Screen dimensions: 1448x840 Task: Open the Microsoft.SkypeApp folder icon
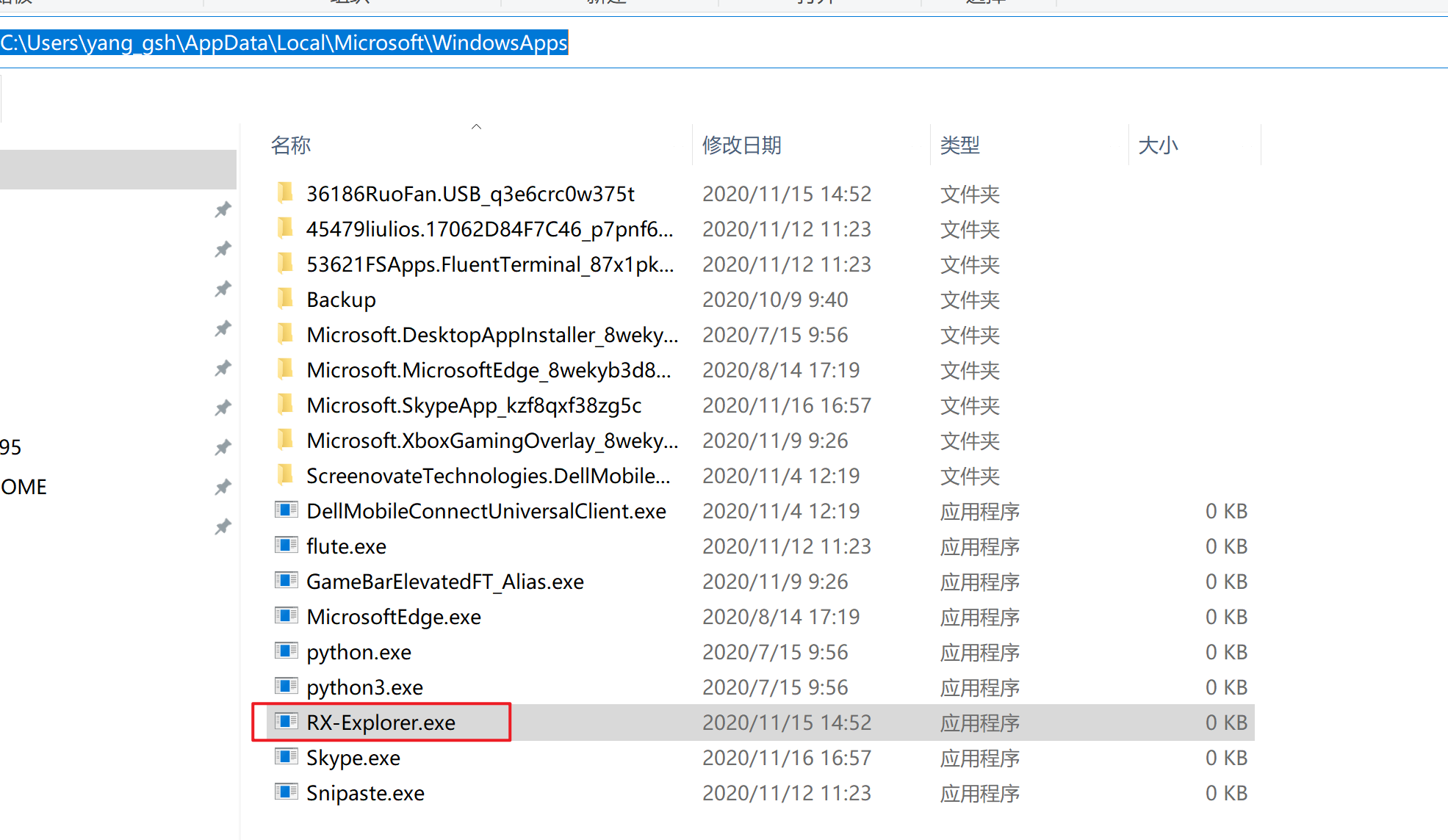pos(286,405)
